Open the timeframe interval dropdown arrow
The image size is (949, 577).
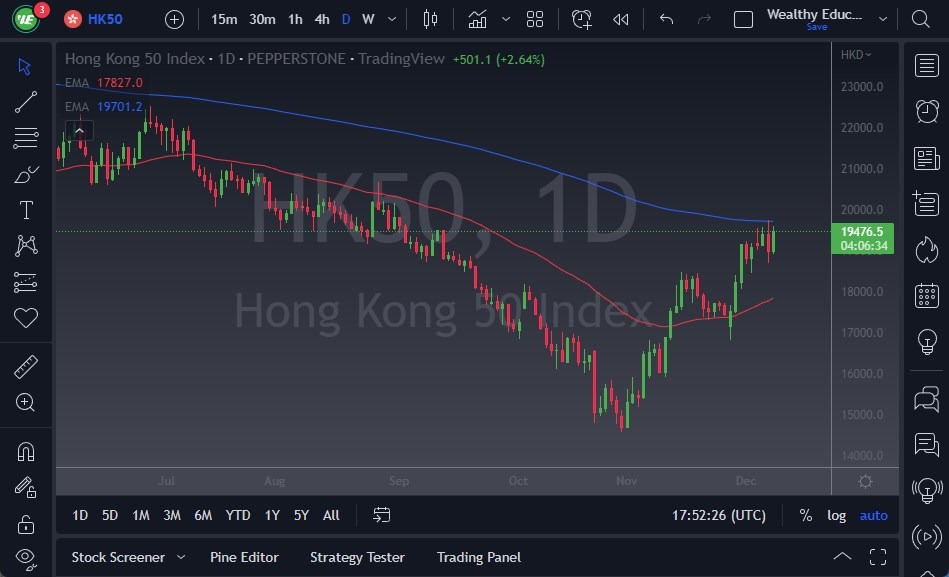pos(392,18)
